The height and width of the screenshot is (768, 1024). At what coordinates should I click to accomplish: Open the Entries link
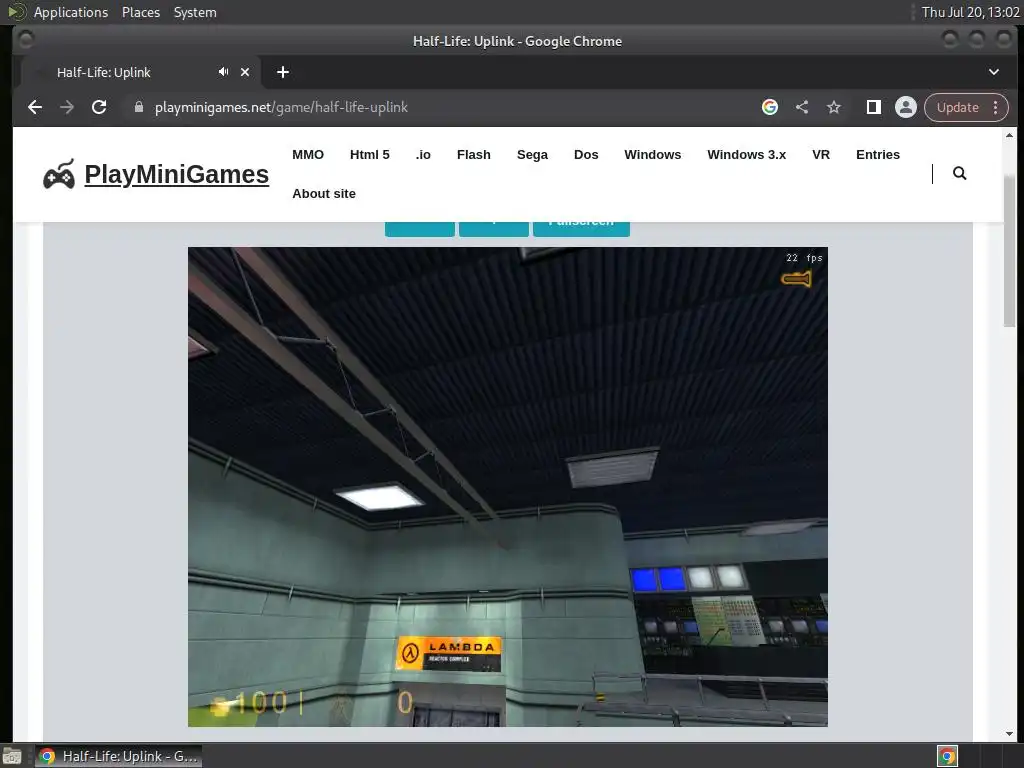pyautogui.click(x=878, y=155)
